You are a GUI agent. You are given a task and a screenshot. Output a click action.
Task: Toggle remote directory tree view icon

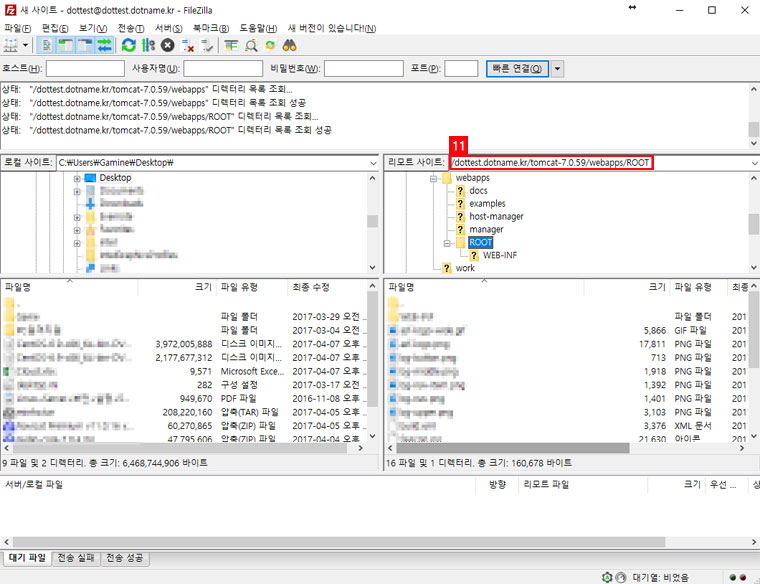(86, 45)
